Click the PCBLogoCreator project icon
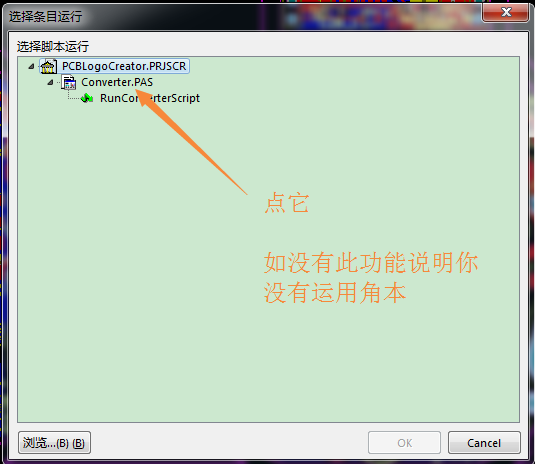Viewport: 535px width, 464px height. click(48, 66)
